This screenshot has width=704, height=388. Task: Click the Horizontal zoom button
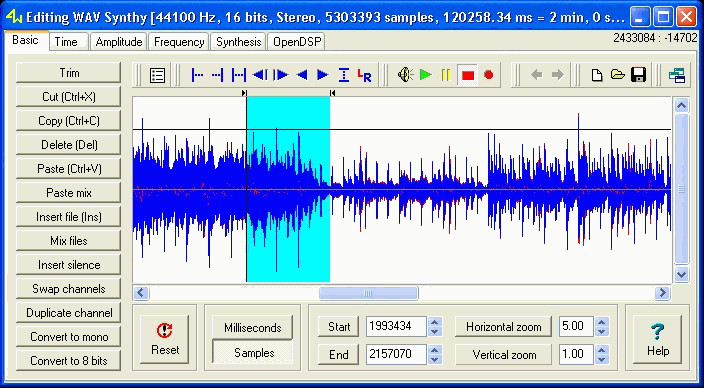tap(503, 327)
